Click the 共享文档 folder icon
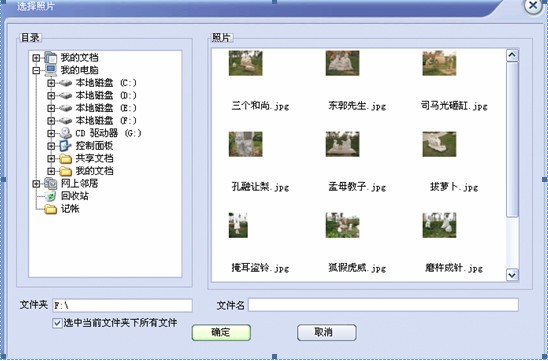 click(x=65, y=159)
